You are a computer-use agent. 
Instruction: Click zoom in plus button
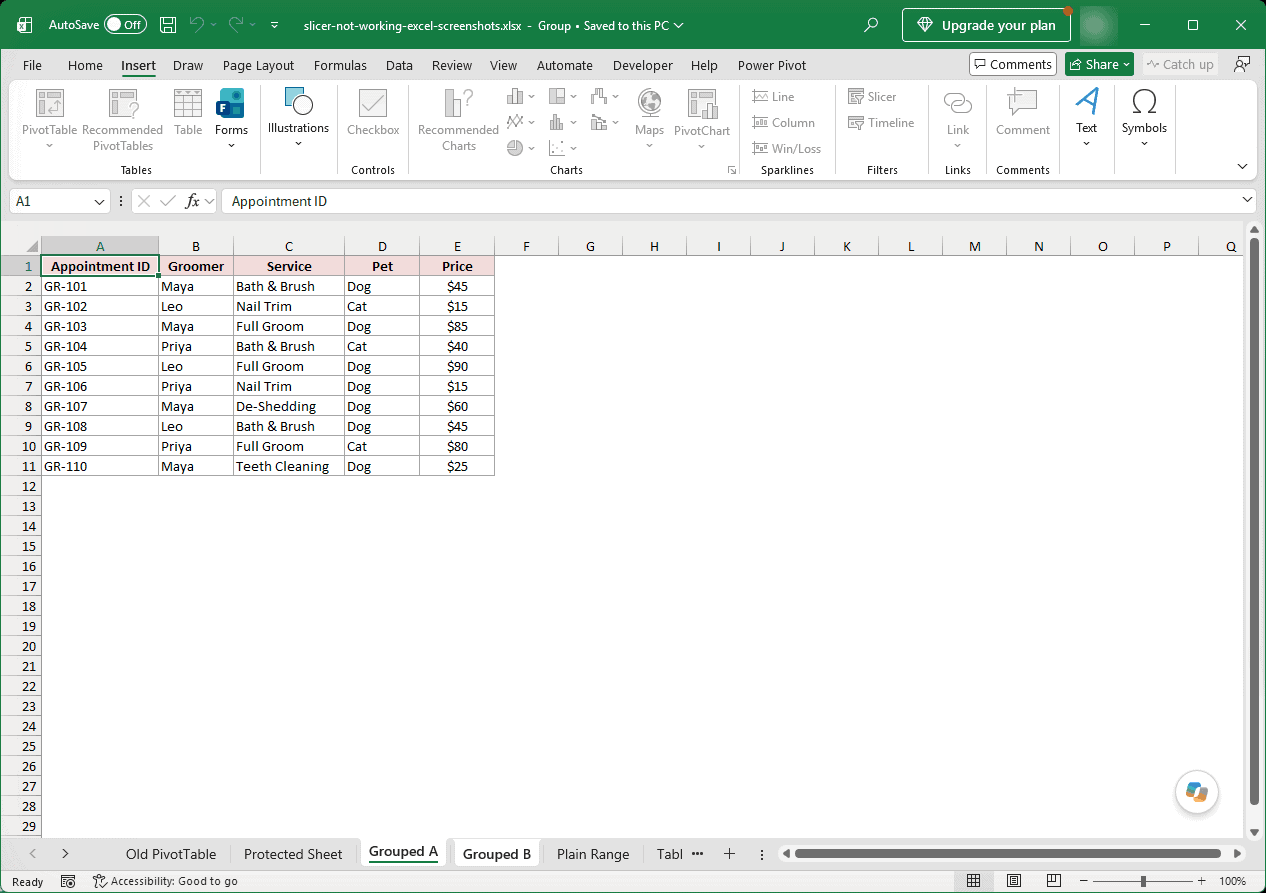(x=1201, y=881)
